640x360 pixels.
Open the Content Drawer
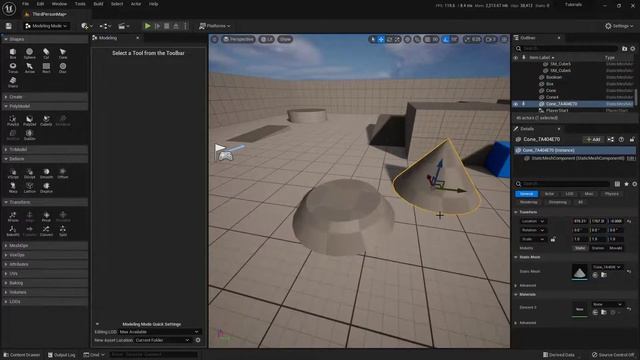click(22, 355)
